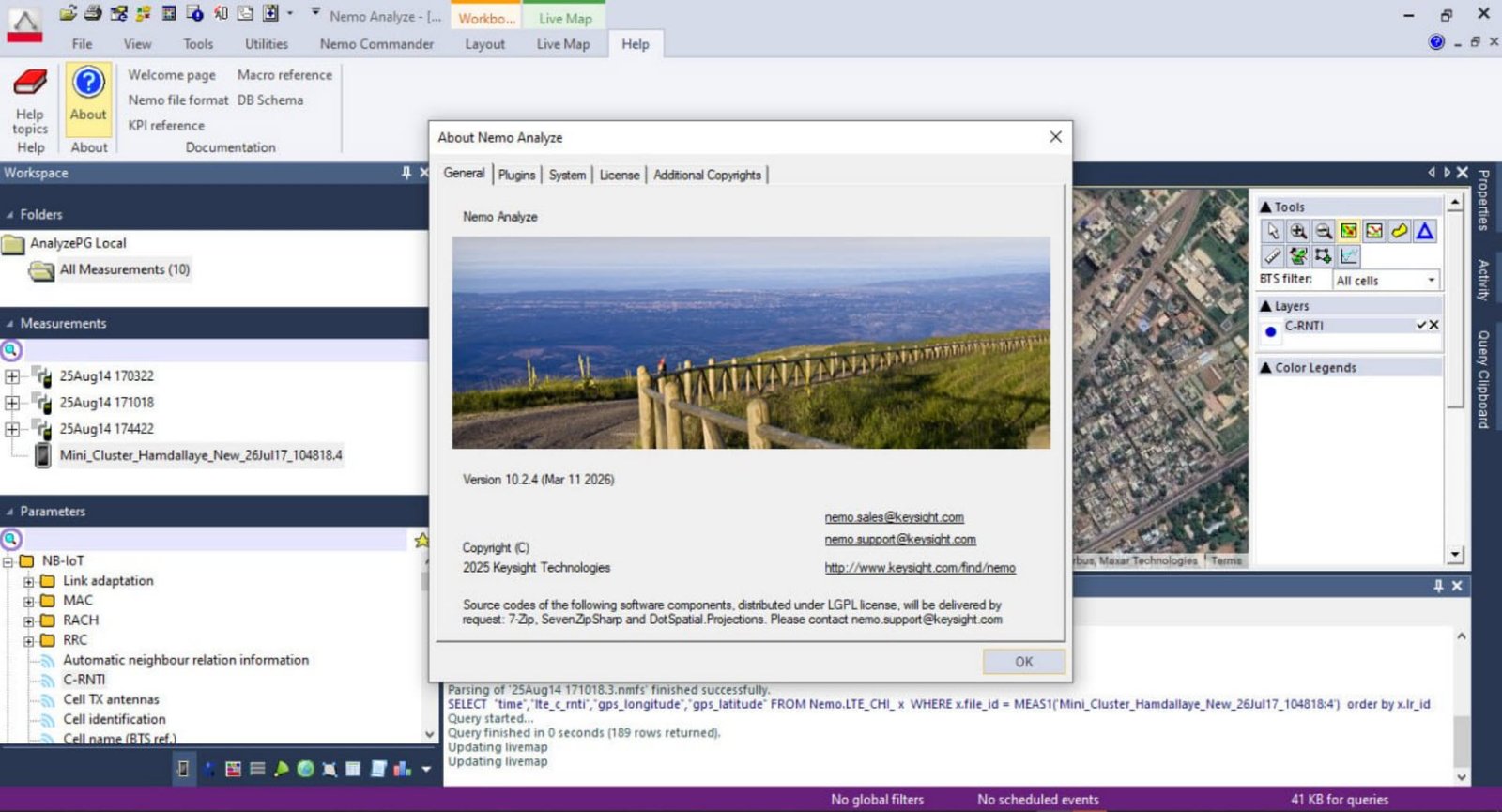Activate the zoom out map tool
1502x812 pixels.
click(1324, 231)
